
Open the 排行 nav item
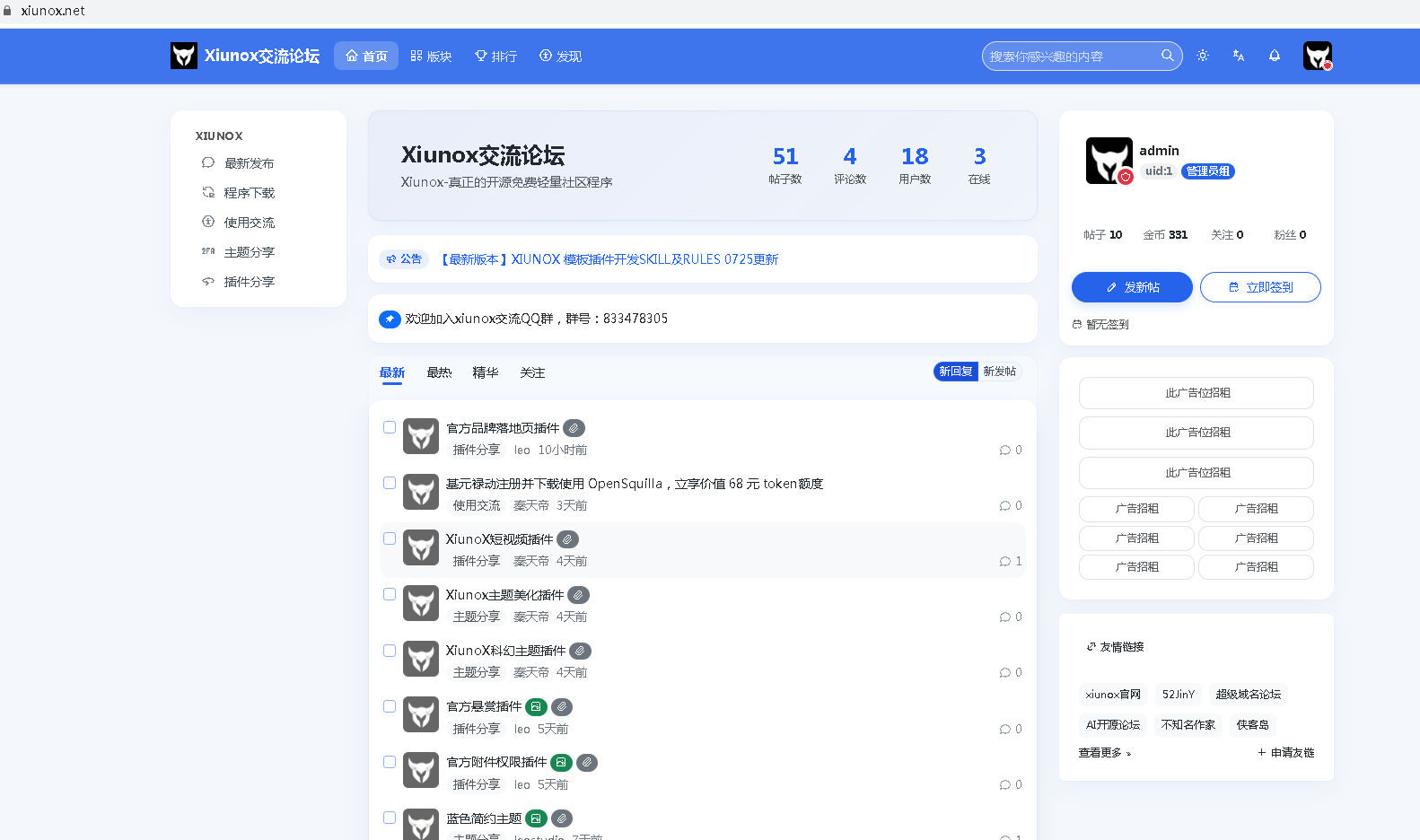(495, 56)
